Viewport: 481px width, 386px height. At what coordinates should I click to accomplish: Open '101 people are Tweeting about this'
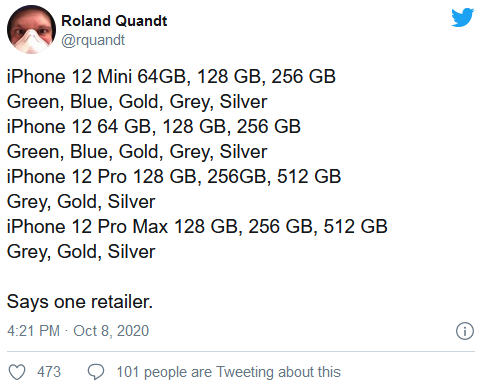[229, 372]
